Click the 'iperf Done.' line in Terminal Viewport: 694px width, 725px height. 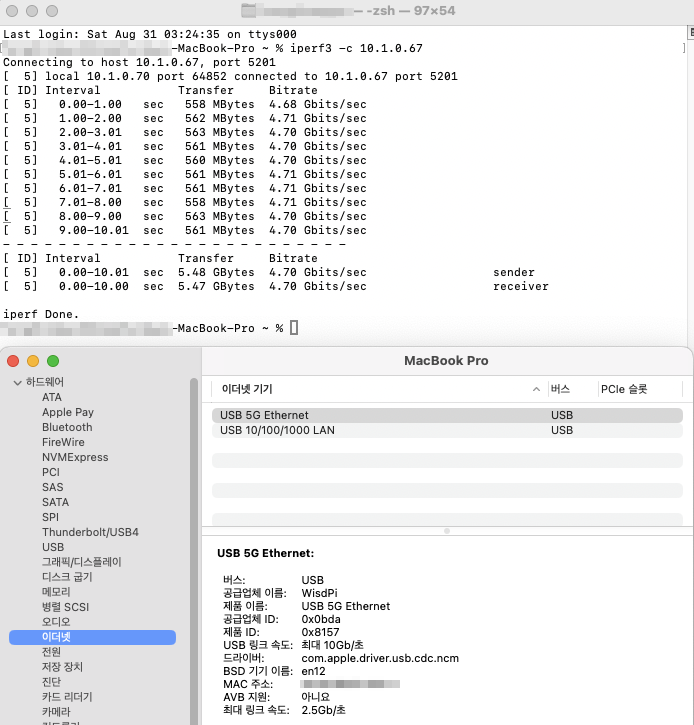pos(41,314)
